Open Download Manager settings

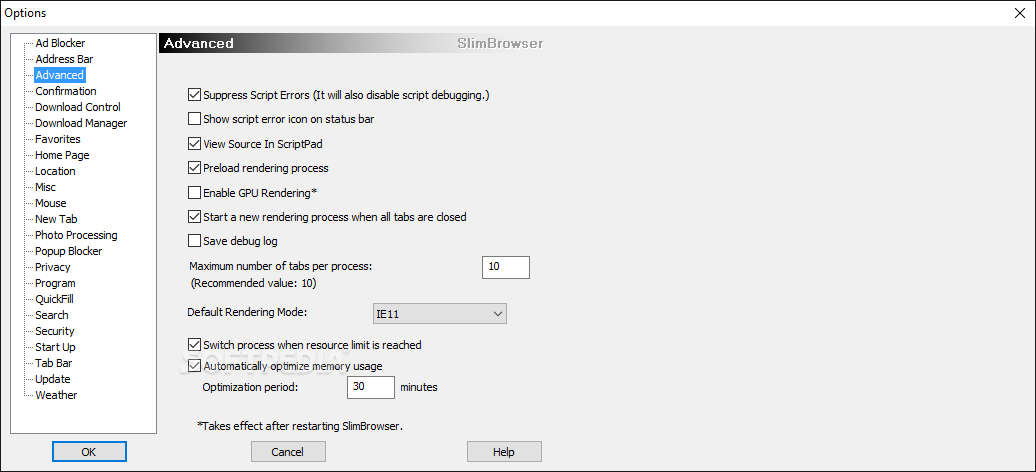[81, 123]
